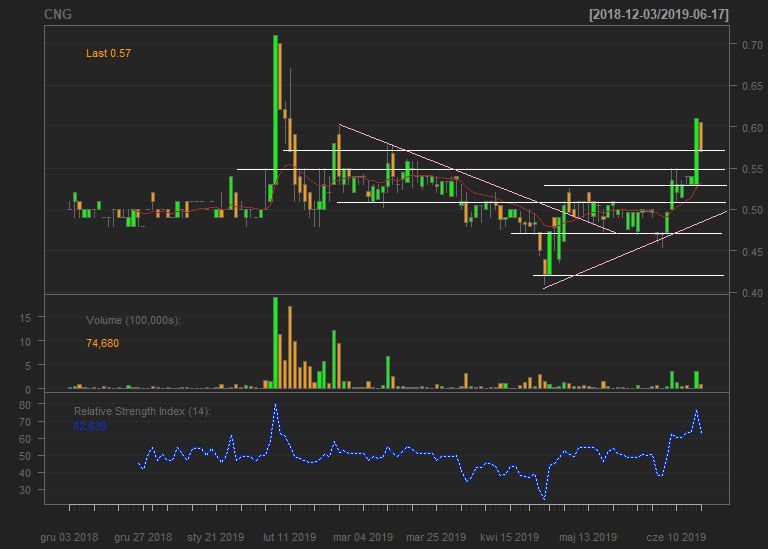768x549 pixels.
Task: Click the 'gru 03 2018' date label
Action: point(69,537)
